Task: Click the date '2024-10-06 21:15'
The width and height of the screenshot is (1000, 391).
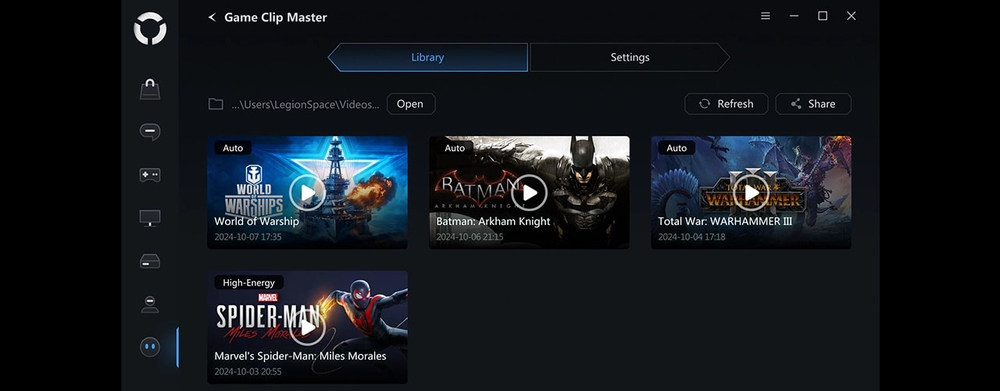Action: (469, 237)
